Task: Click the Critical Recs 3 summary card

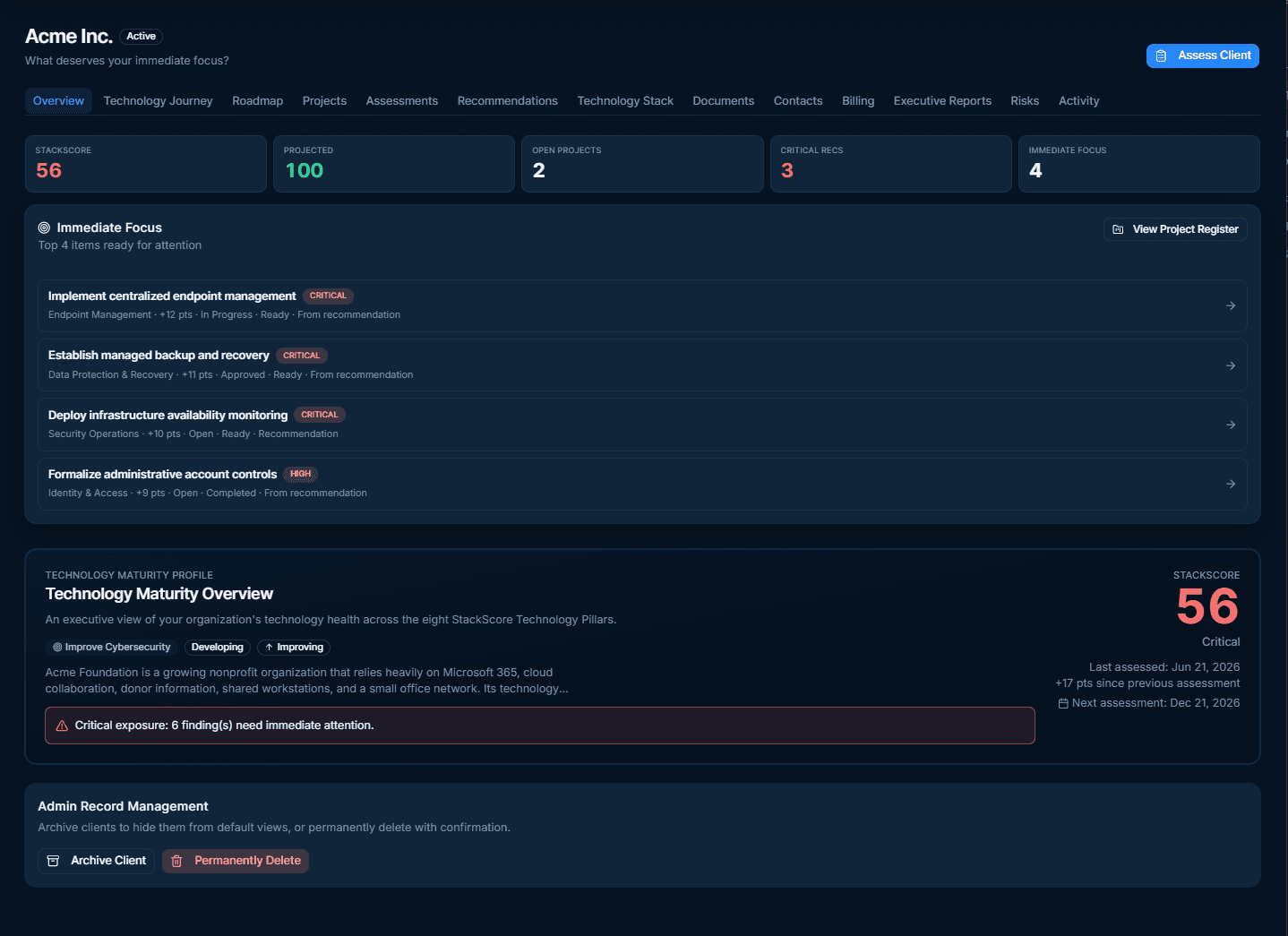Action: [x=891, y=164]
